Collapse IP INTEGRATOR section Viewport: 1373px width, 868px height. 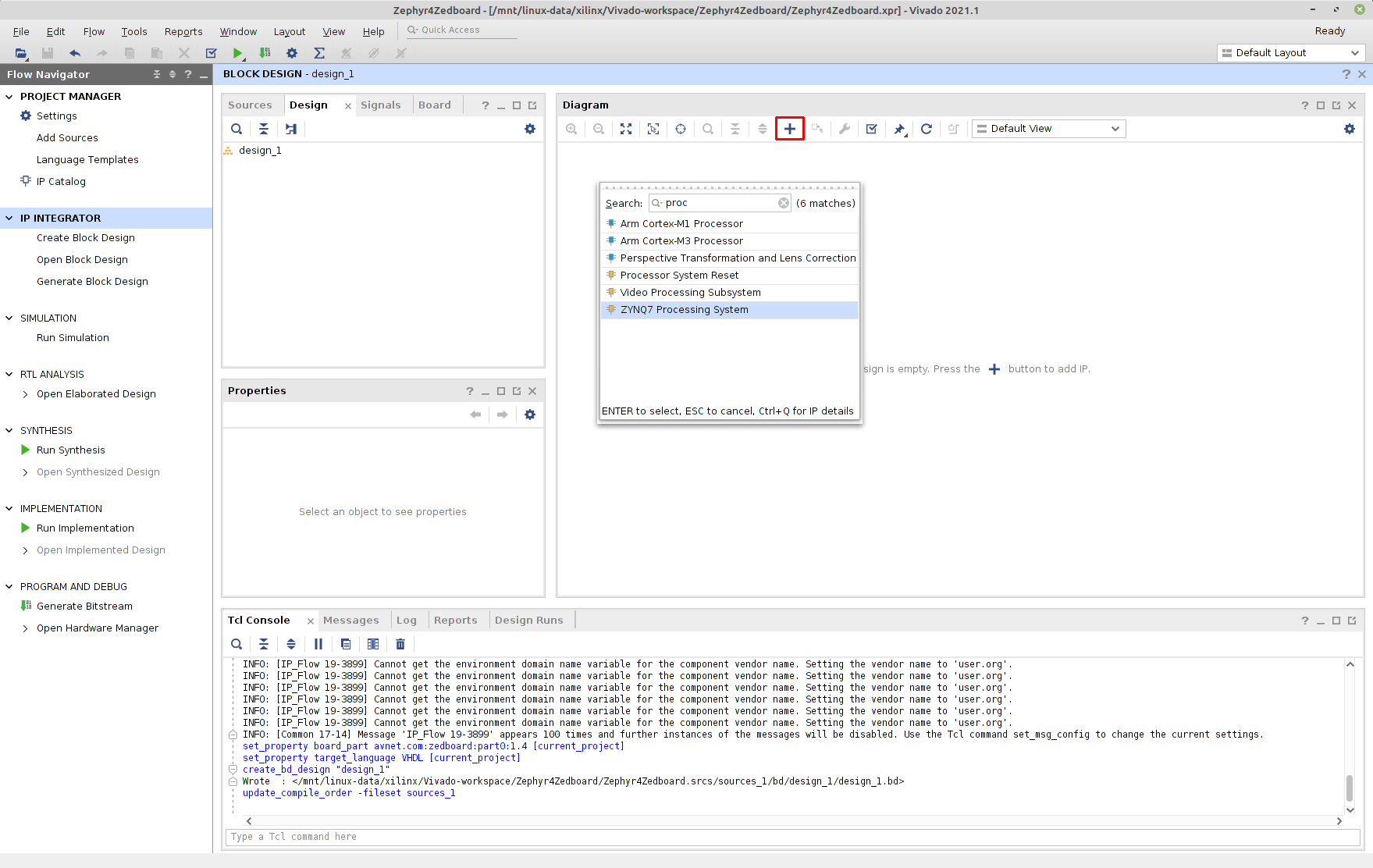point(9,218)
